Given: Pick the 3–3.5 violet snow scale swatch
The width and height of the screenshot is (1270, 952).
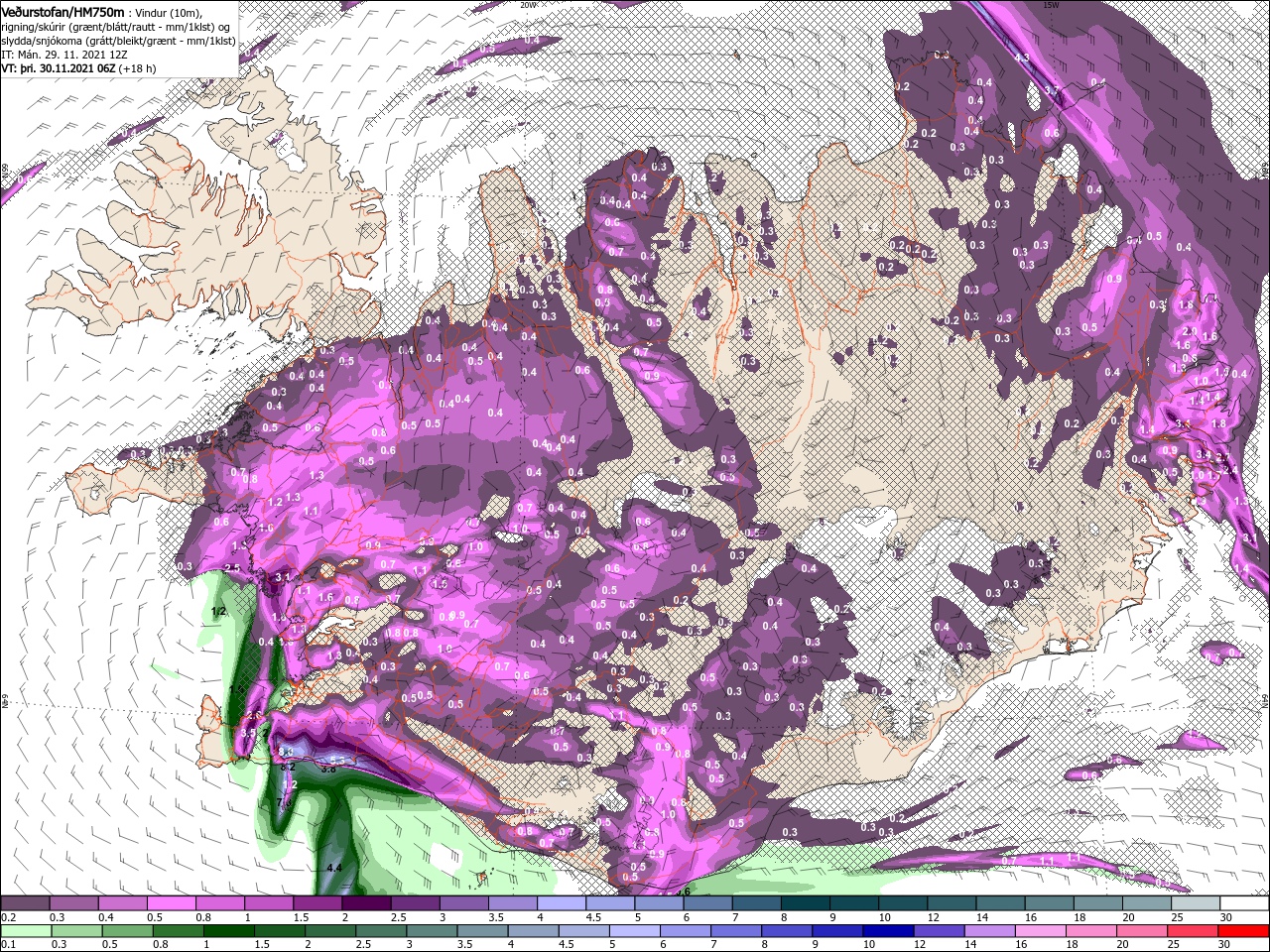Looking at the screenshot, I should pos(463,903).
